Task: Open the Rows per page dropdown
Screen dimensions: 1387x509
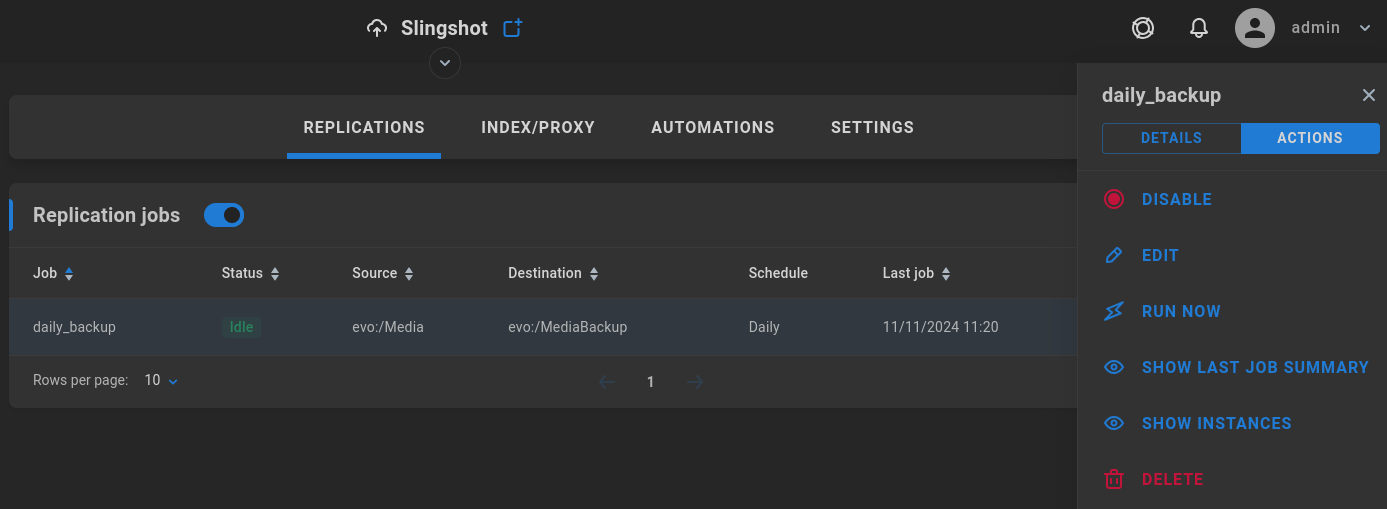Action: pos(161,380)
